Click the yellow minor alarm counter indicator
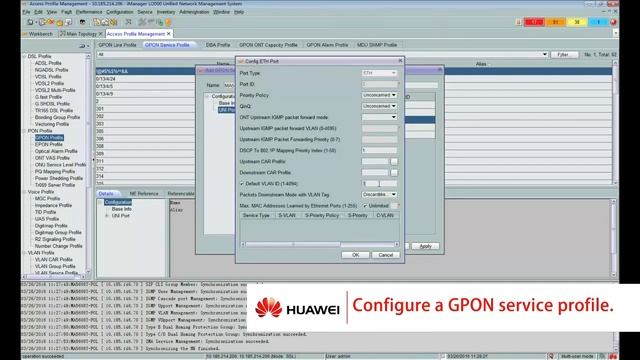Viewport: 640px width, 360px height. pyautogui.click(x=577, y=22)
